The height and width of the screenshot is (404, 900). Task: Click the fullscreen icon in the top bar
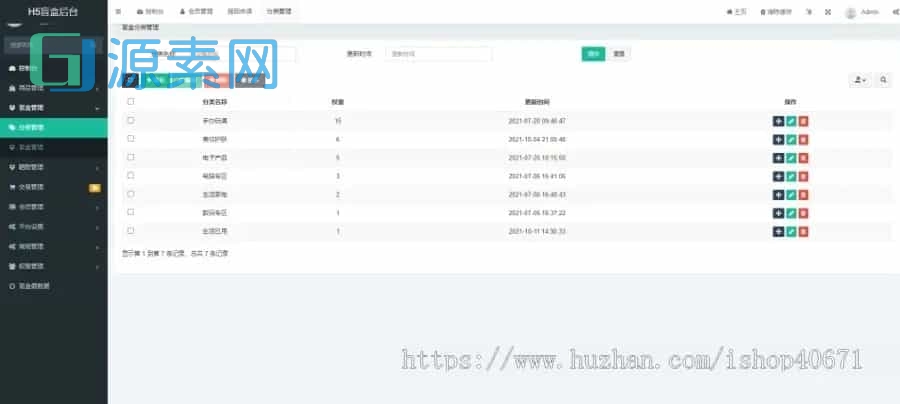(x=828, y=11)
